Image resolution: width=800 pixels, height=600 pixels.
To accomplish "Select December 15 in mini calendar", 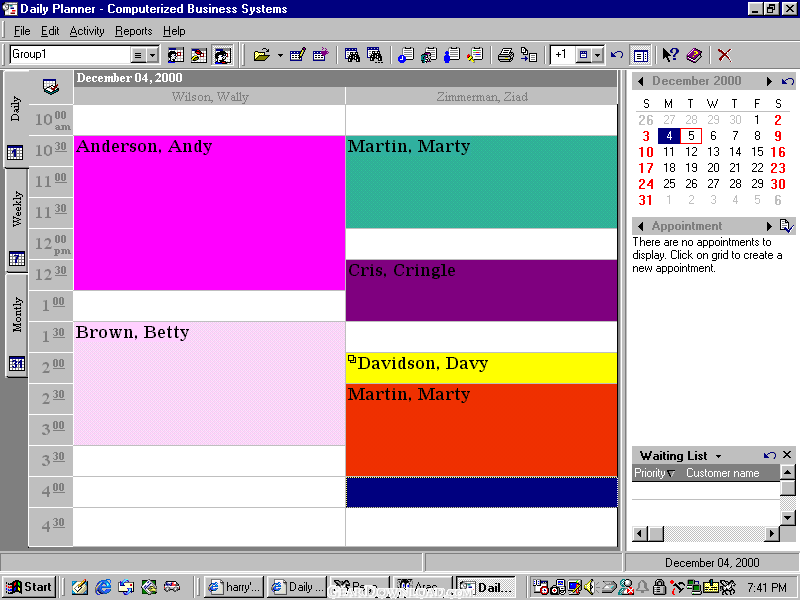I will (757, 152).
